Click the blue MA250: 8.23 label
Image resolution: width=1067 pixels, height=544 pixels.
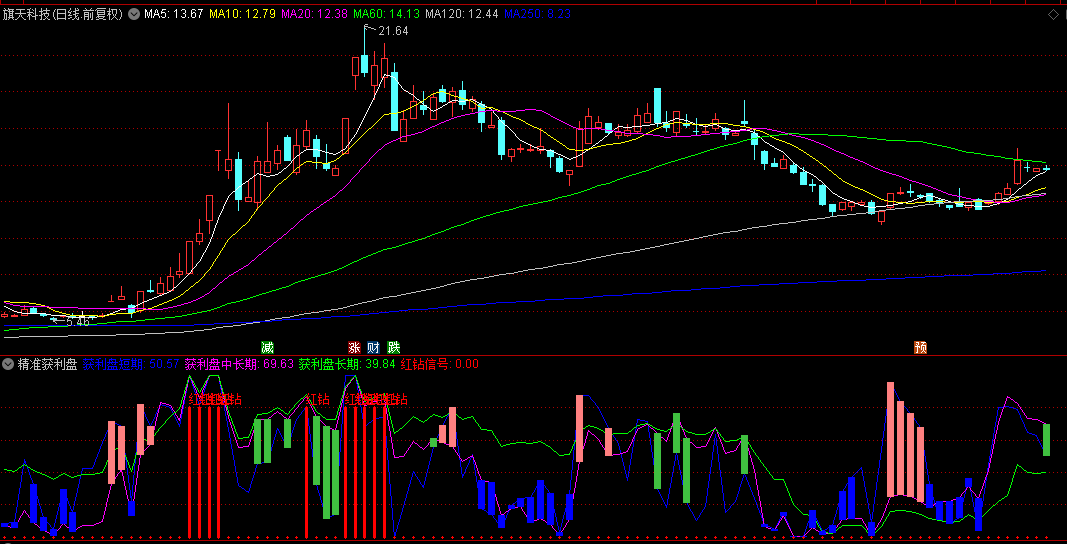(538, 14)
